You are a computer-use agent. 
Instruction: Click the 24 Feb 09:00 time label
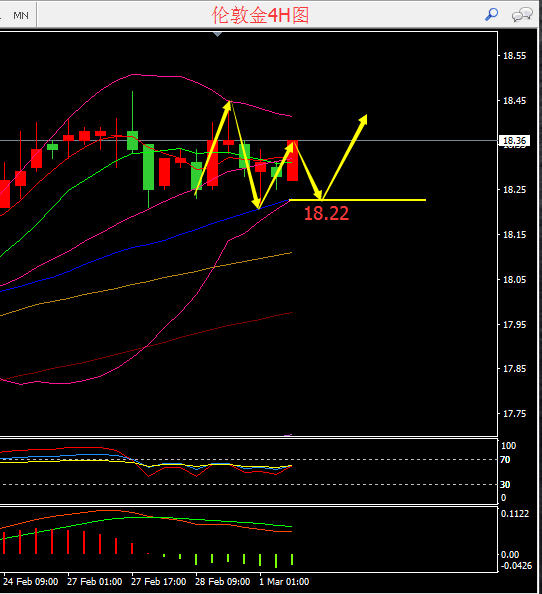[x=31, y=581]
